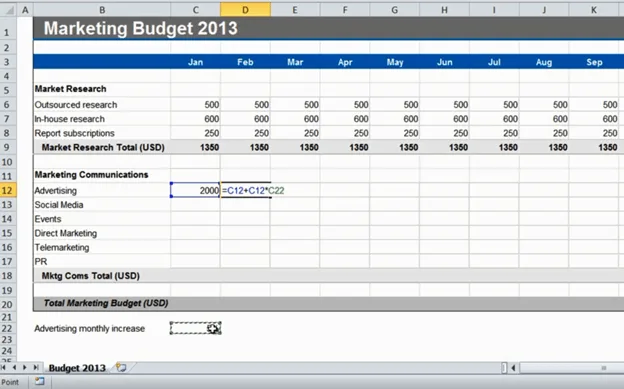Screen dimensions: 624x389
Task: Select column J header
Action: 544,10
